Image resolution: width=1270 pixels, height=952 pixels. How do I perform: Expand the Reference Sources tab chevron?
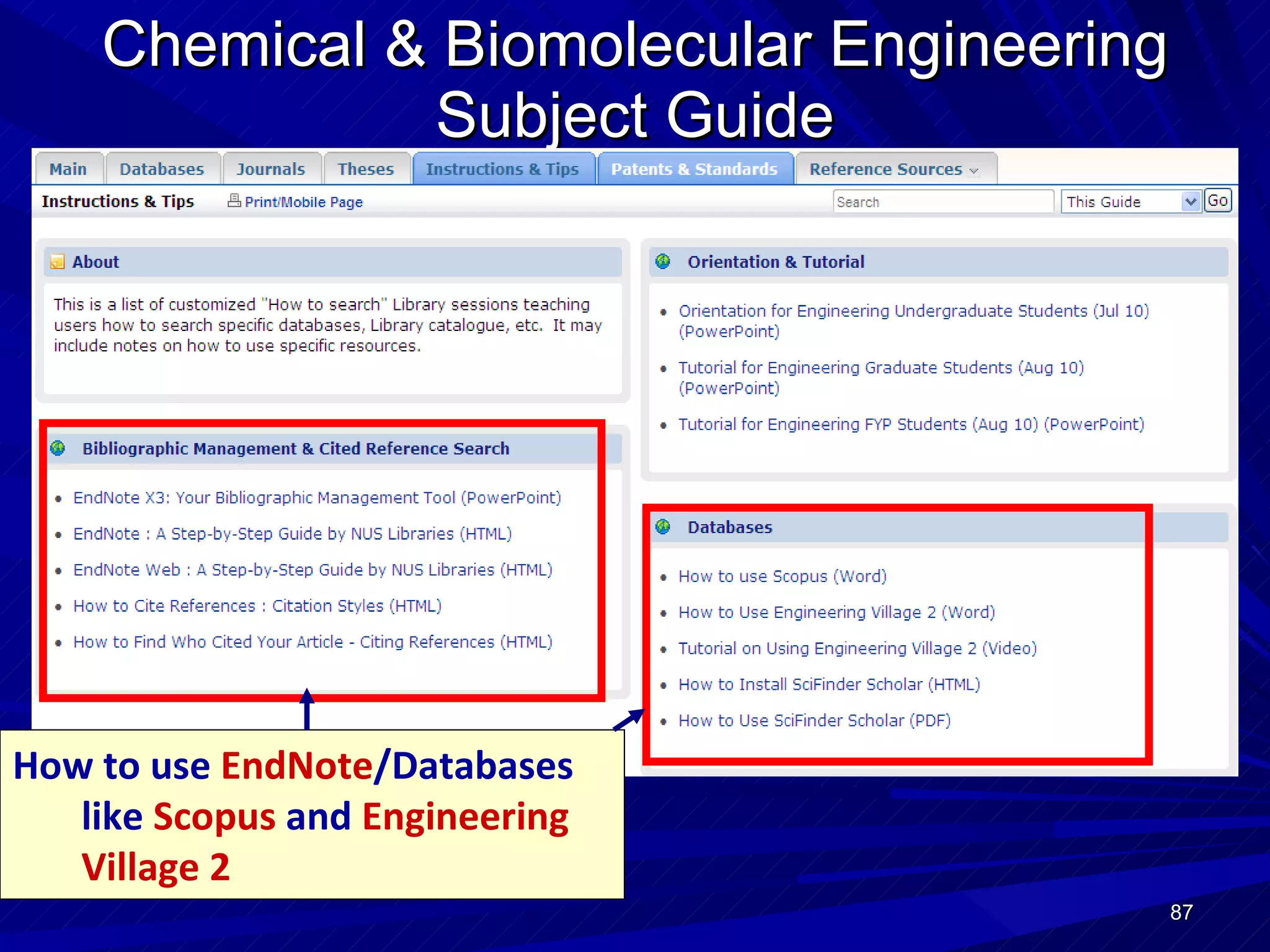[x=974, y=170]
